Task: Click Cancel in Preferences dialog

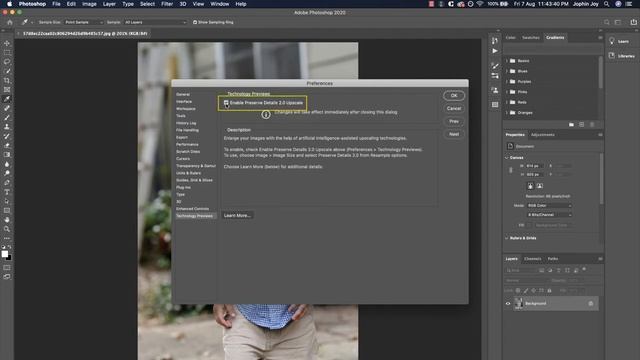Action: point(454,109)
